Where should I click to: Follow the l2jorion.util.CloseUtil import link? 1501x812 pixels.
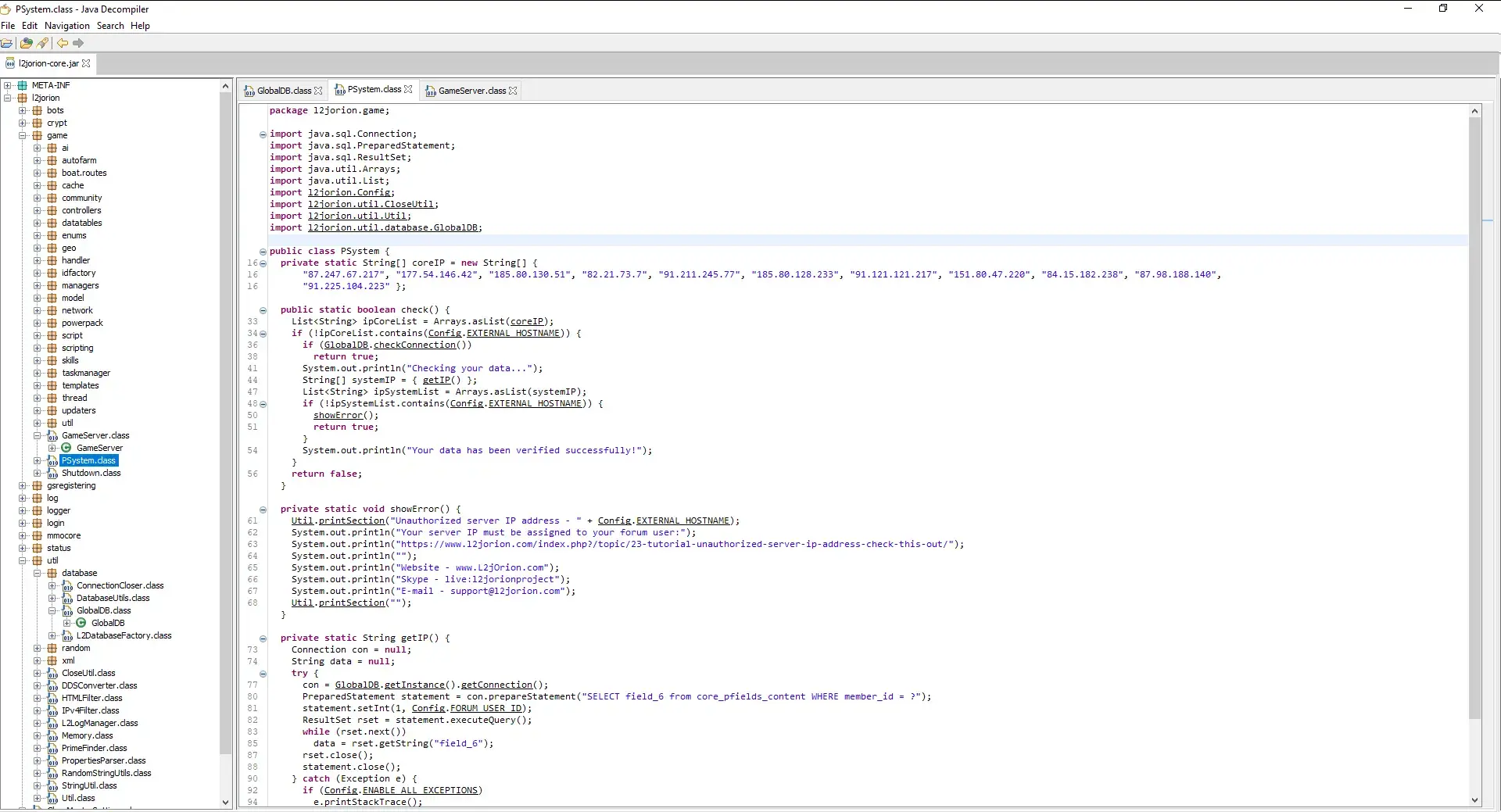click(371, 204)
